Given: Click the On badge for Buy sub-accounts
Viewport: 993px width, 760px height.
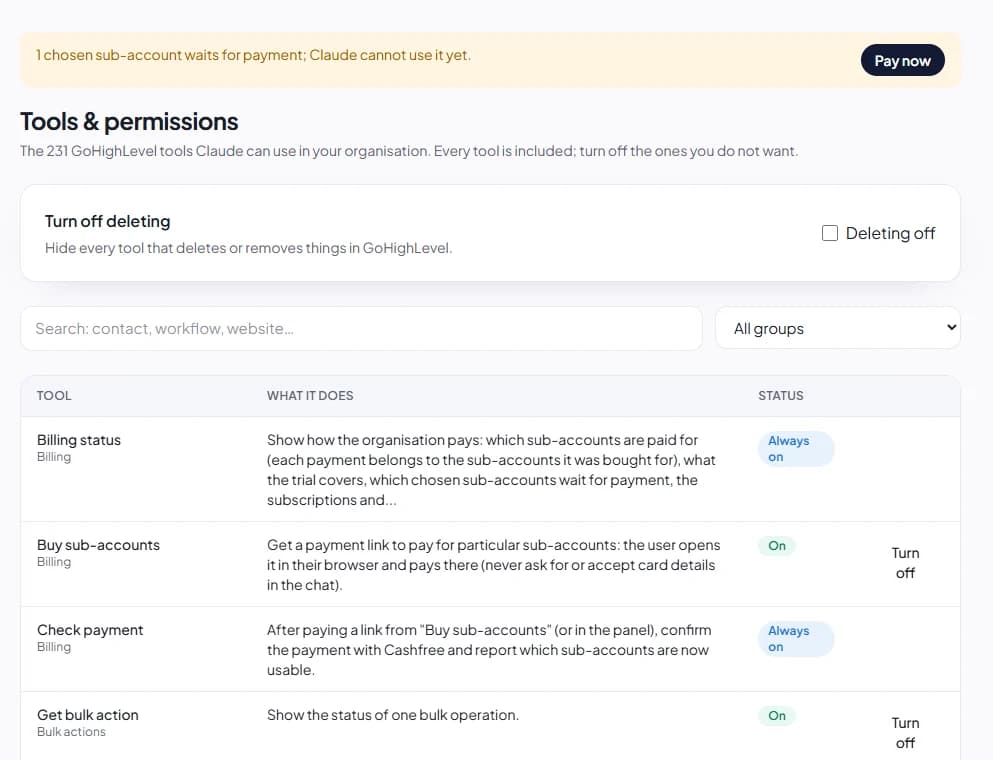Looking at the screenshot, I should [x=777, y=546].
